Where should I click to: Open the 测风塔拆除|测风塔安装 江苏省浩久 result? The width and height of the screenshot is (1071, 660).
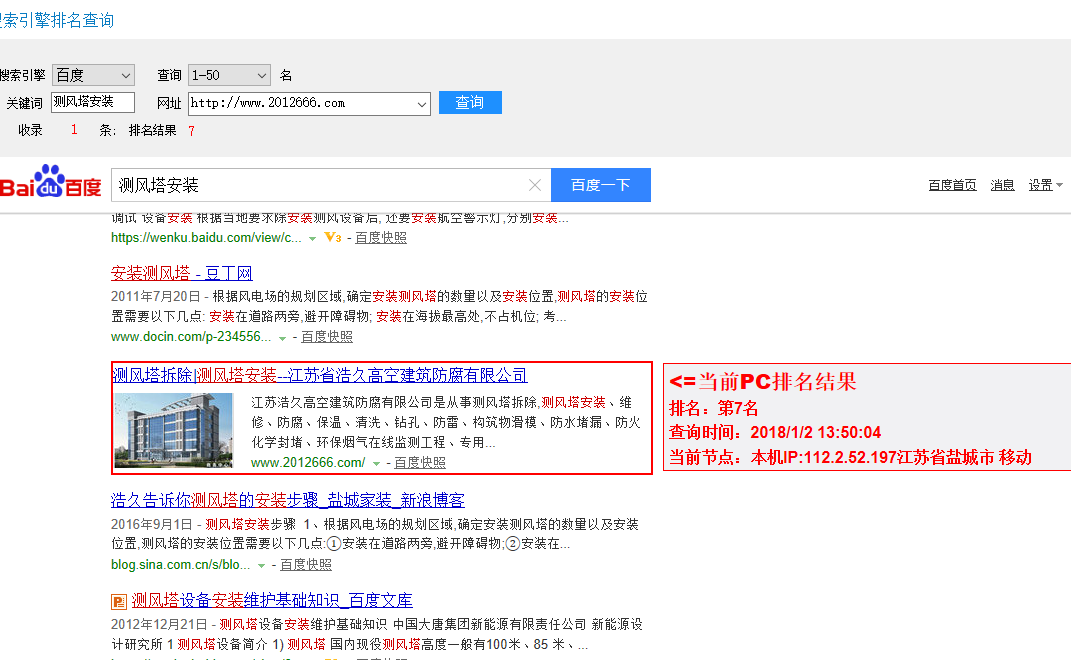coord(320,375)
